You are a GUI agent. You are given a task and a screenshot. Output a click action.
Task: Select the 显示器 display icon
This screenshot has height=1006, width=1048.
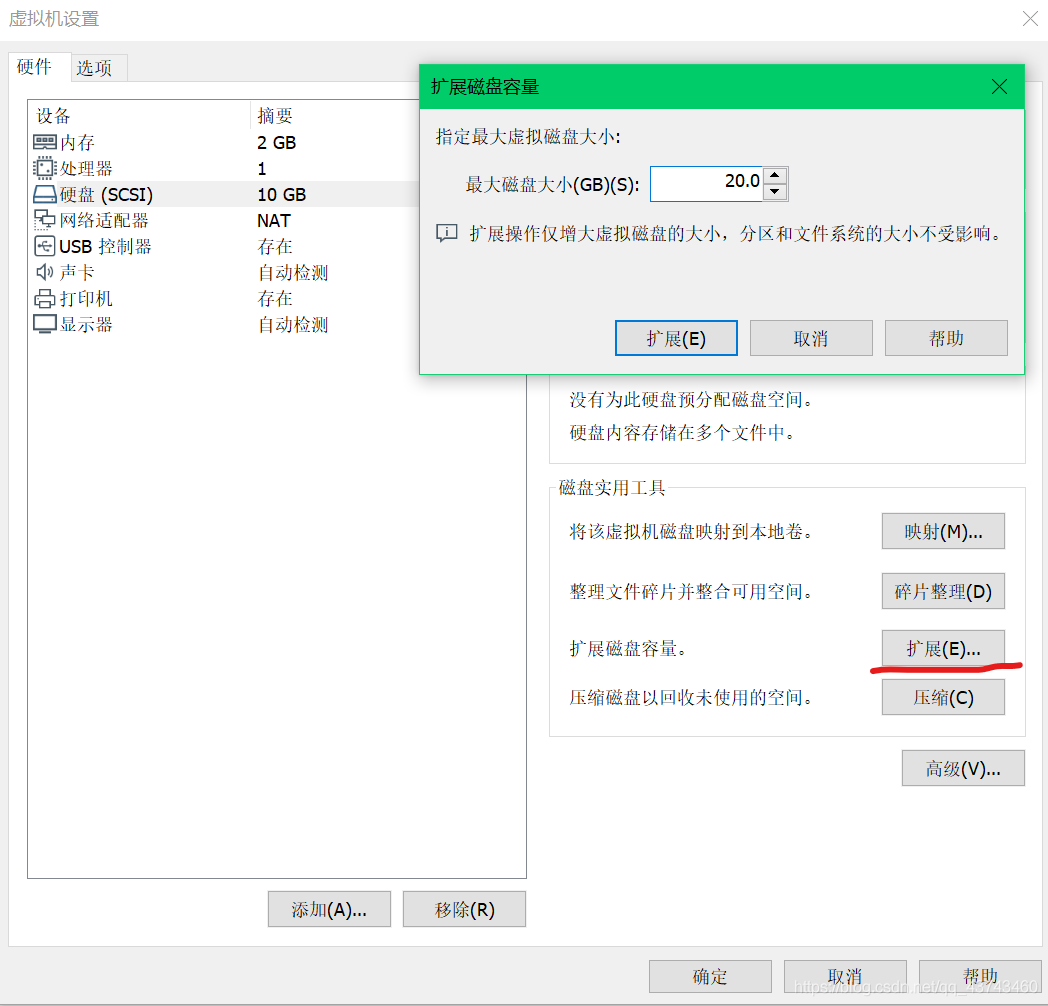pyautogui.click(x=44, y=324)
